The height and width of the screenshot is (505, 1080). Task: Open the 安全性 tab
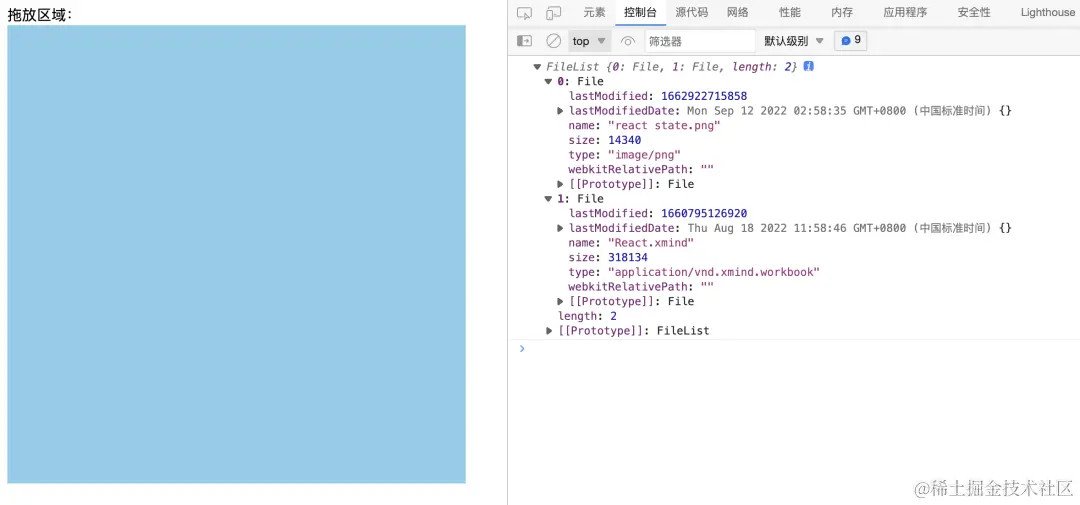click(974, 12)
